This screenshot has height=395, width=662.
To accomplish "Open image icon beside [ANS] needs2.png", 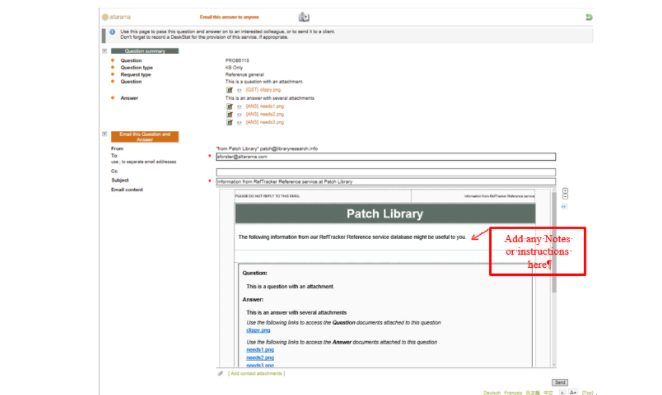I will click(x=229, y=114).
